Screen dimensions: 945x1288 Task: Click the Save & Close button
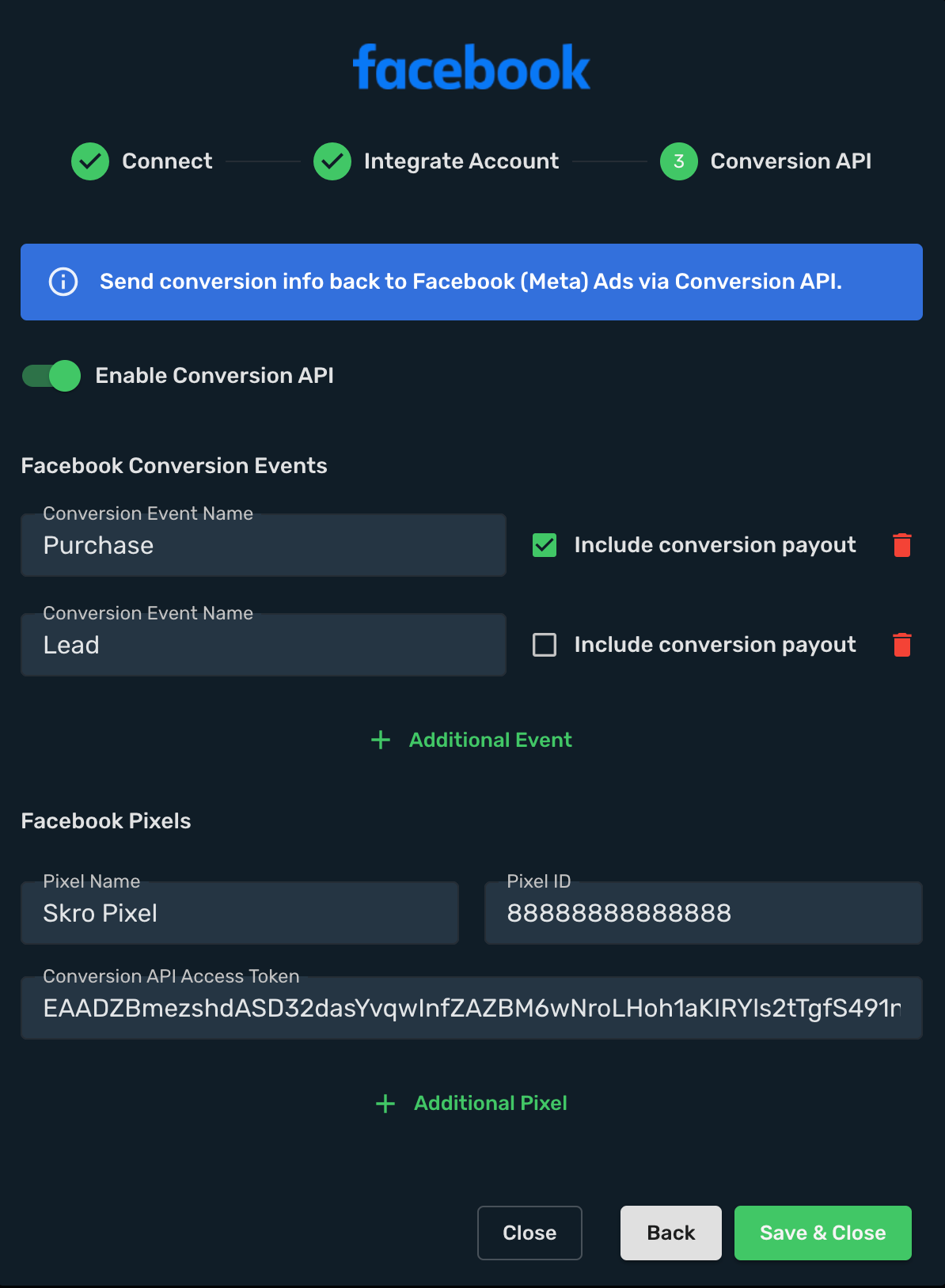tap(823, 1233)
